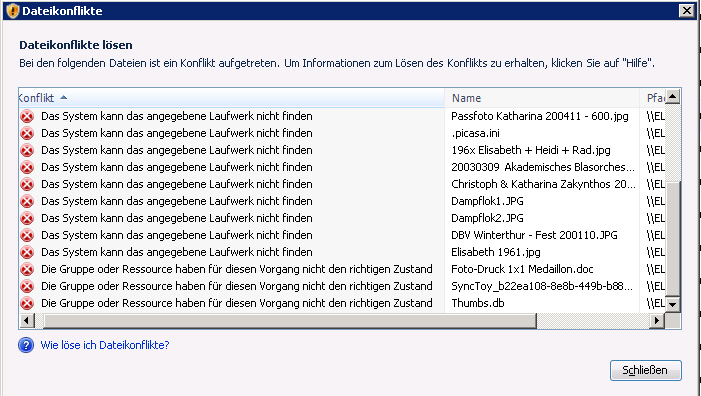Click vertical scrollbar down arrow
701x396 pixels.
click(x=673, y=305)
